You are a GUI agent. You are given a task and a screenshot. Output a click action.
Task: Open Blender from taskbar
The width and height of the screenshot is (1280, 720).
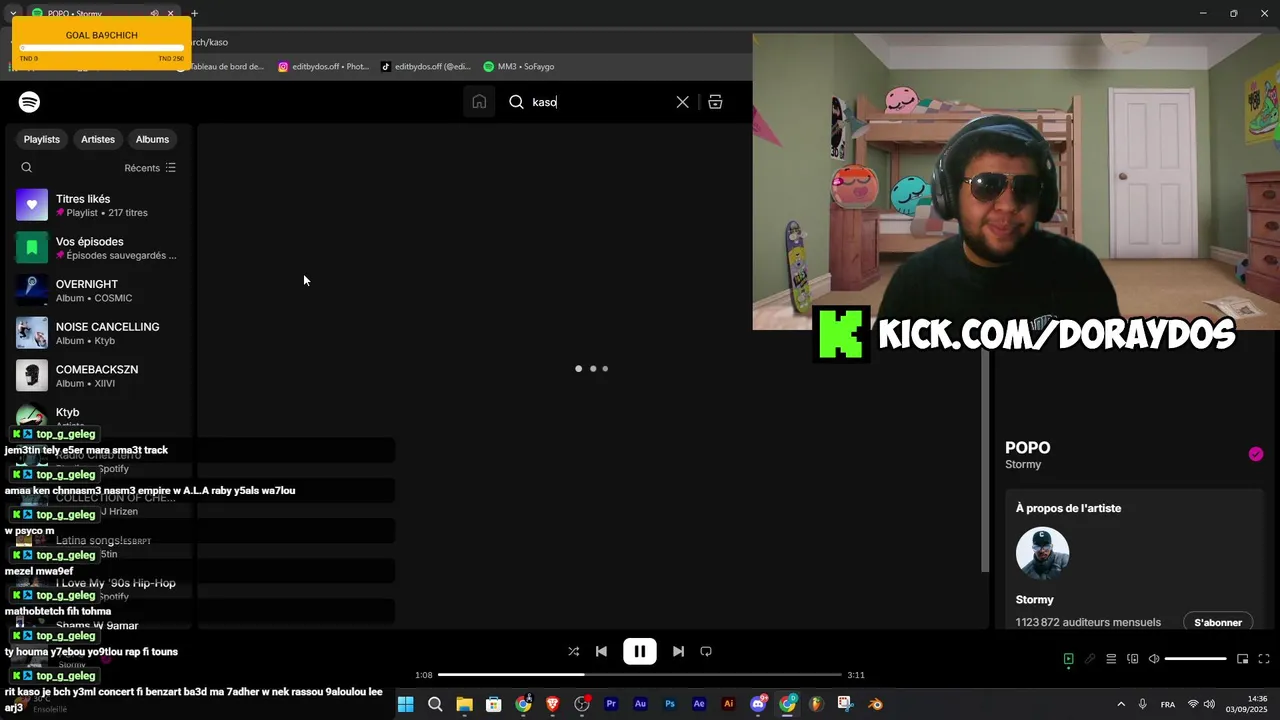[875, 704]
